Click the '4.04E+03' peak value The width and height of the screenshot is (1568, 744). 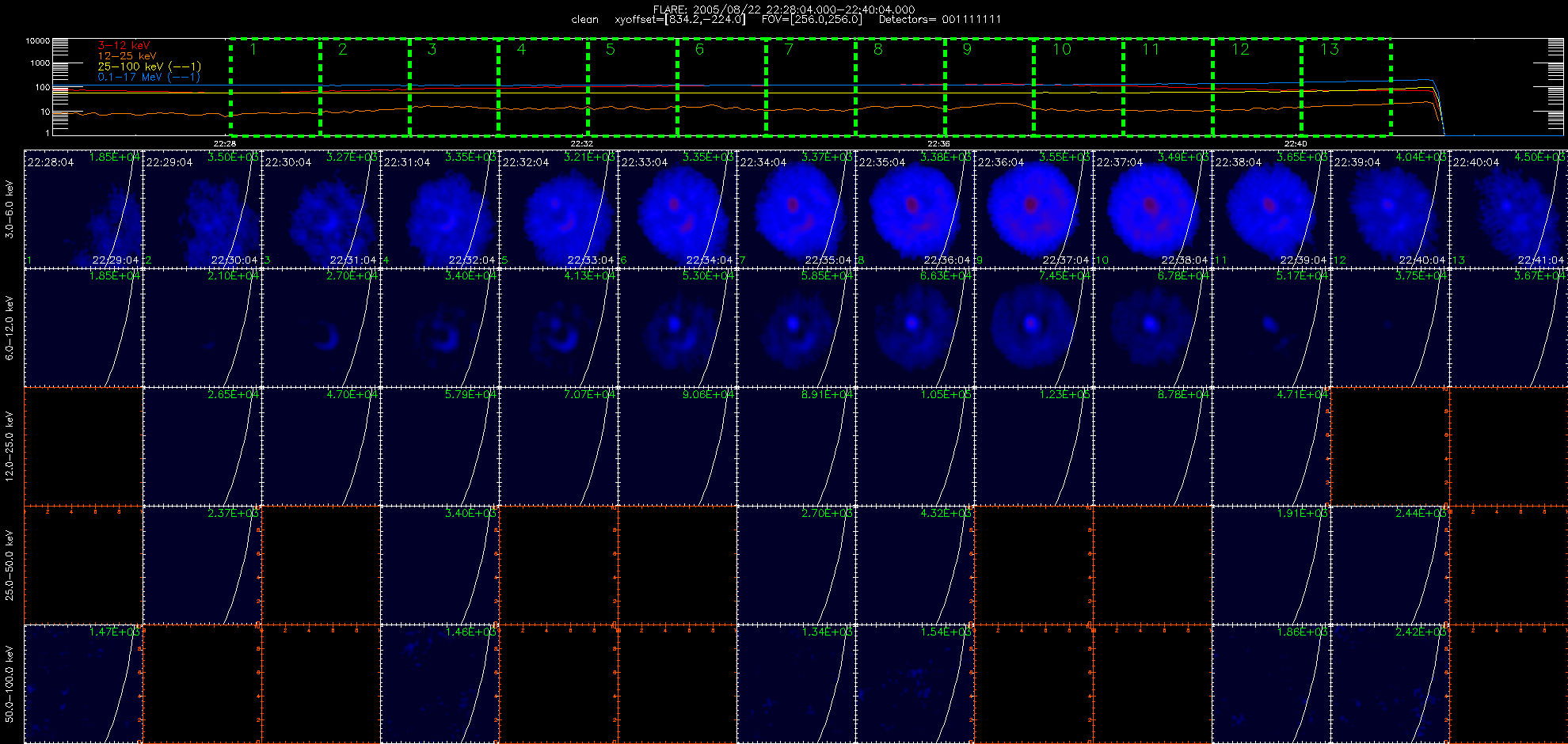click(1421, 158)
